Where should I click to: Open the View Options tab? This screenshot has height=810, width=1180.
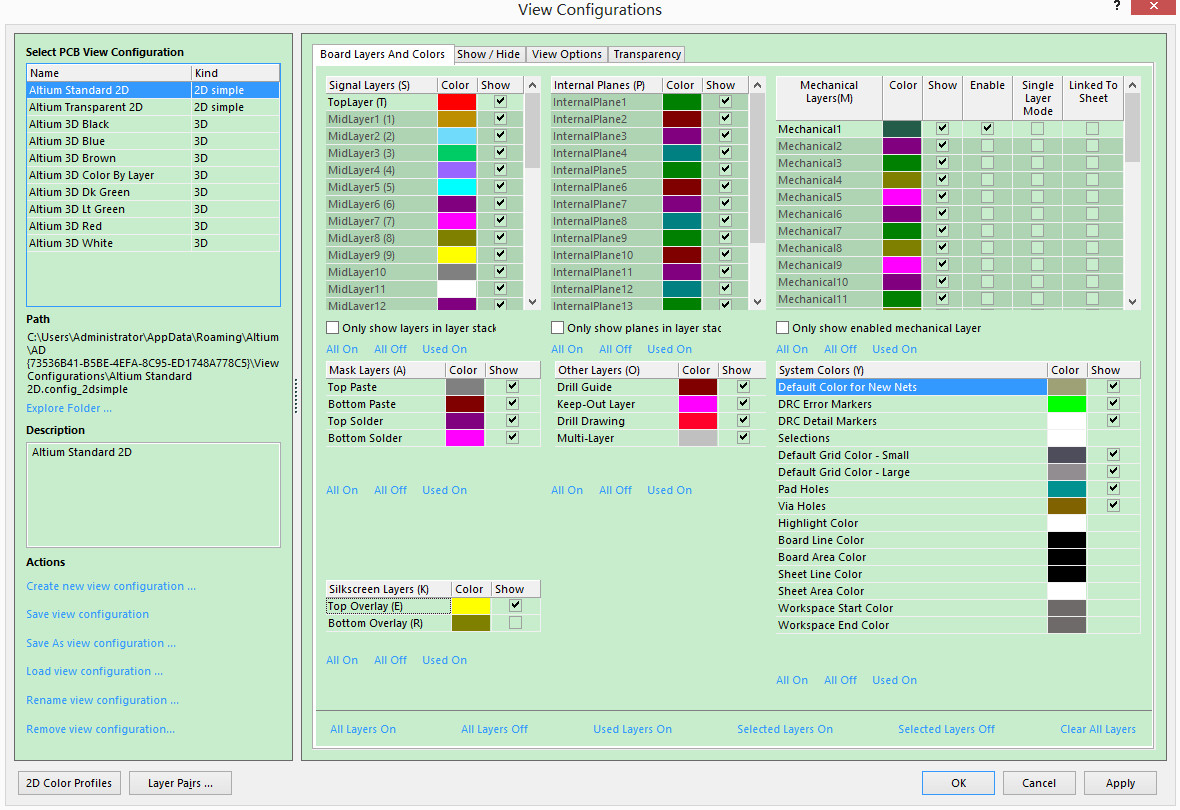[567, 54]
